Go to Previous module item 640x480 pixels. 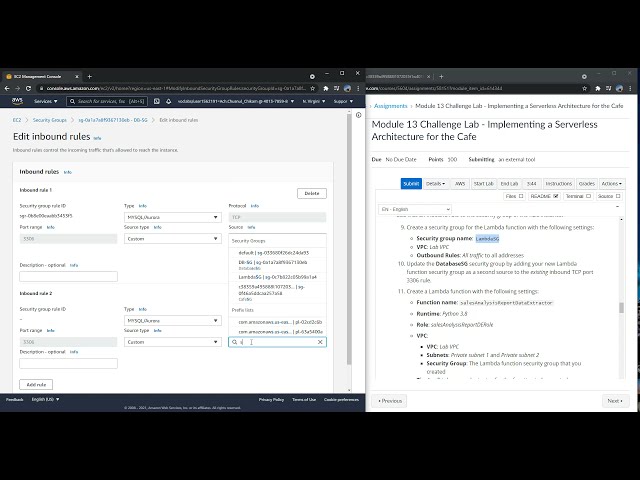pyautogui.click(x=389, y=401)
